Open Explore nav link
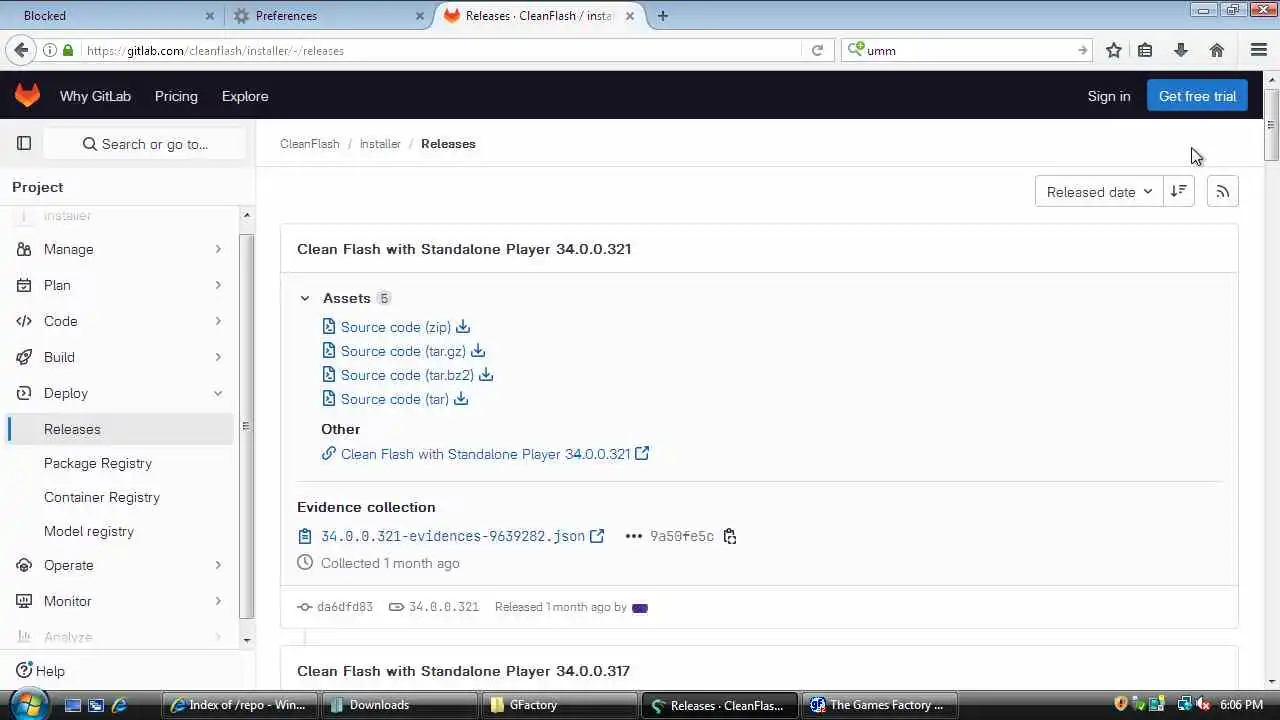This screenshot has height=720, width=1280. (x=245, y=96)
